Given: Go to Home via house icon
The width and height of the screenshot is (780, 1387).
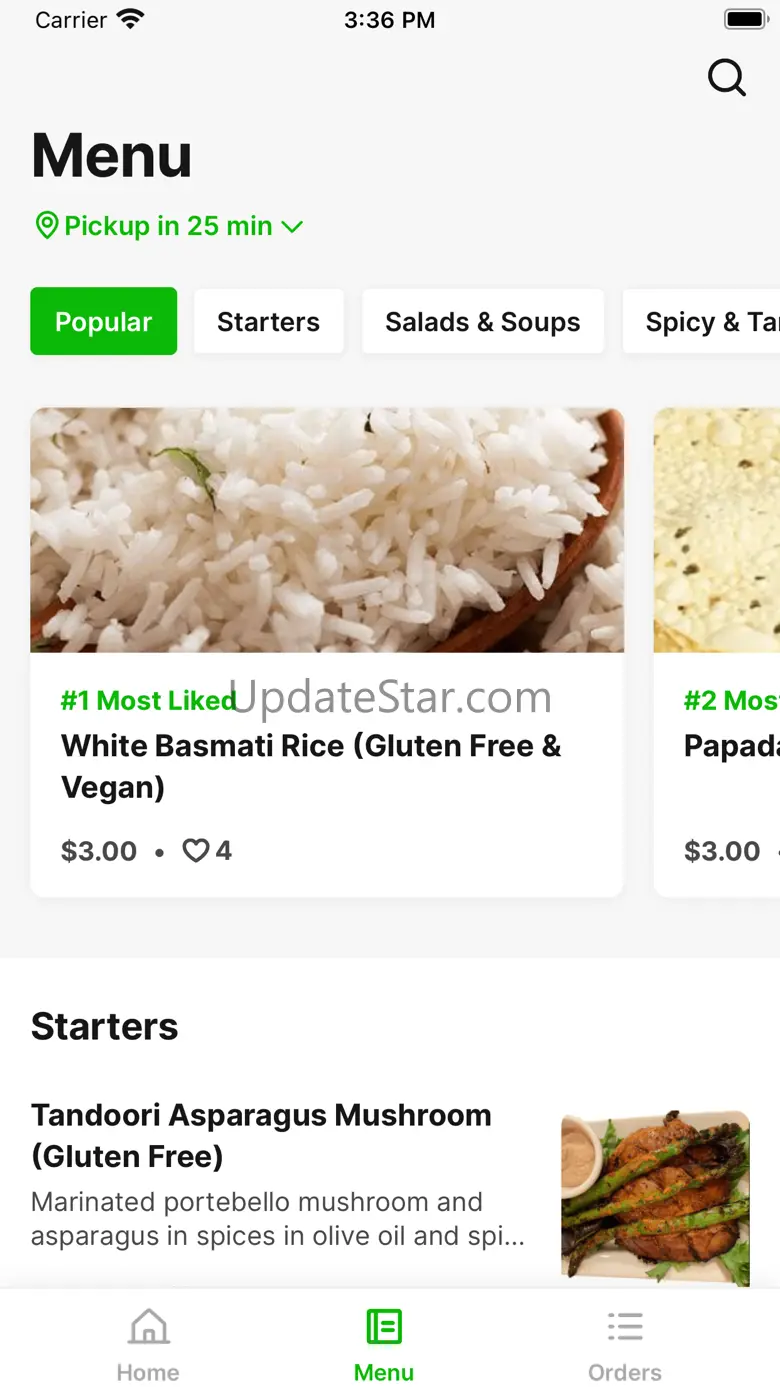Looking at the screenshot, I should (148, 1327).
